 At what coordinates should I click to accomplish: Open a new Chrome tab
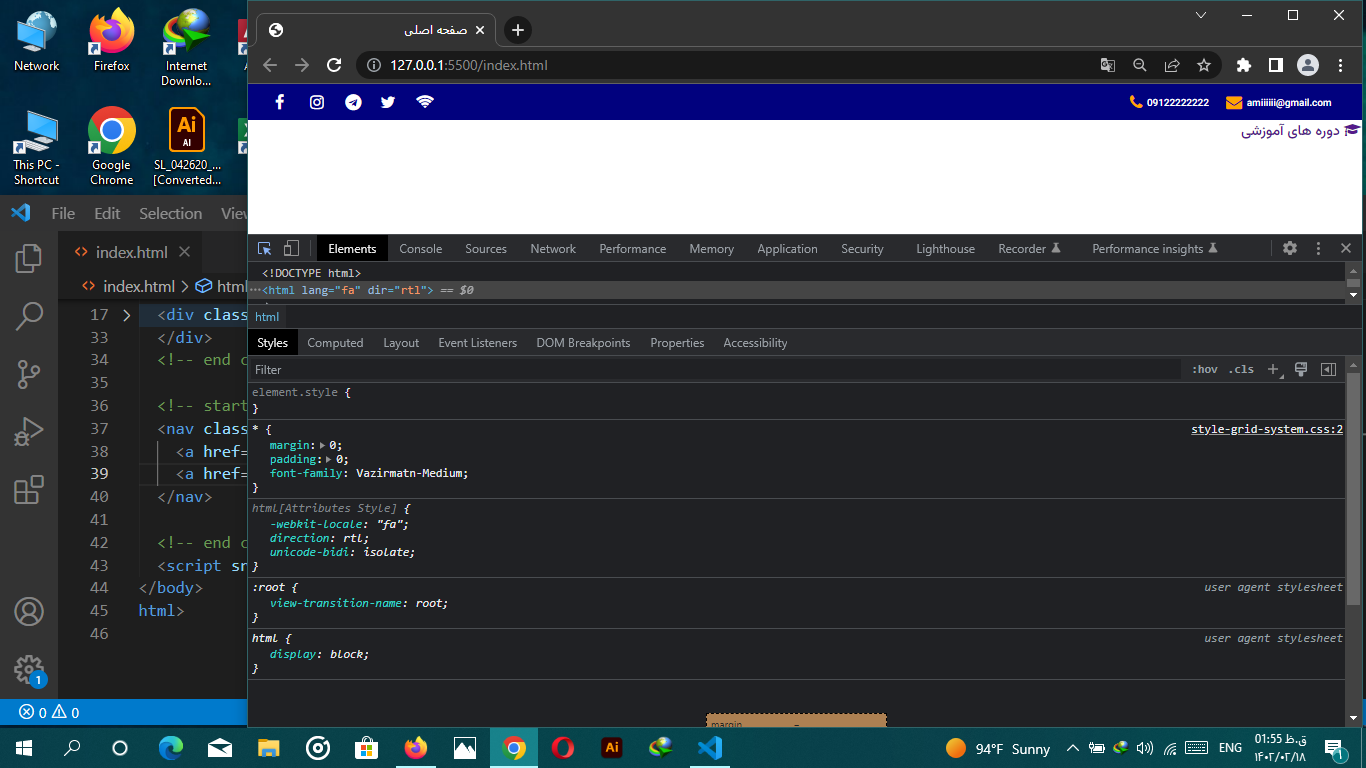pos(517,30)
